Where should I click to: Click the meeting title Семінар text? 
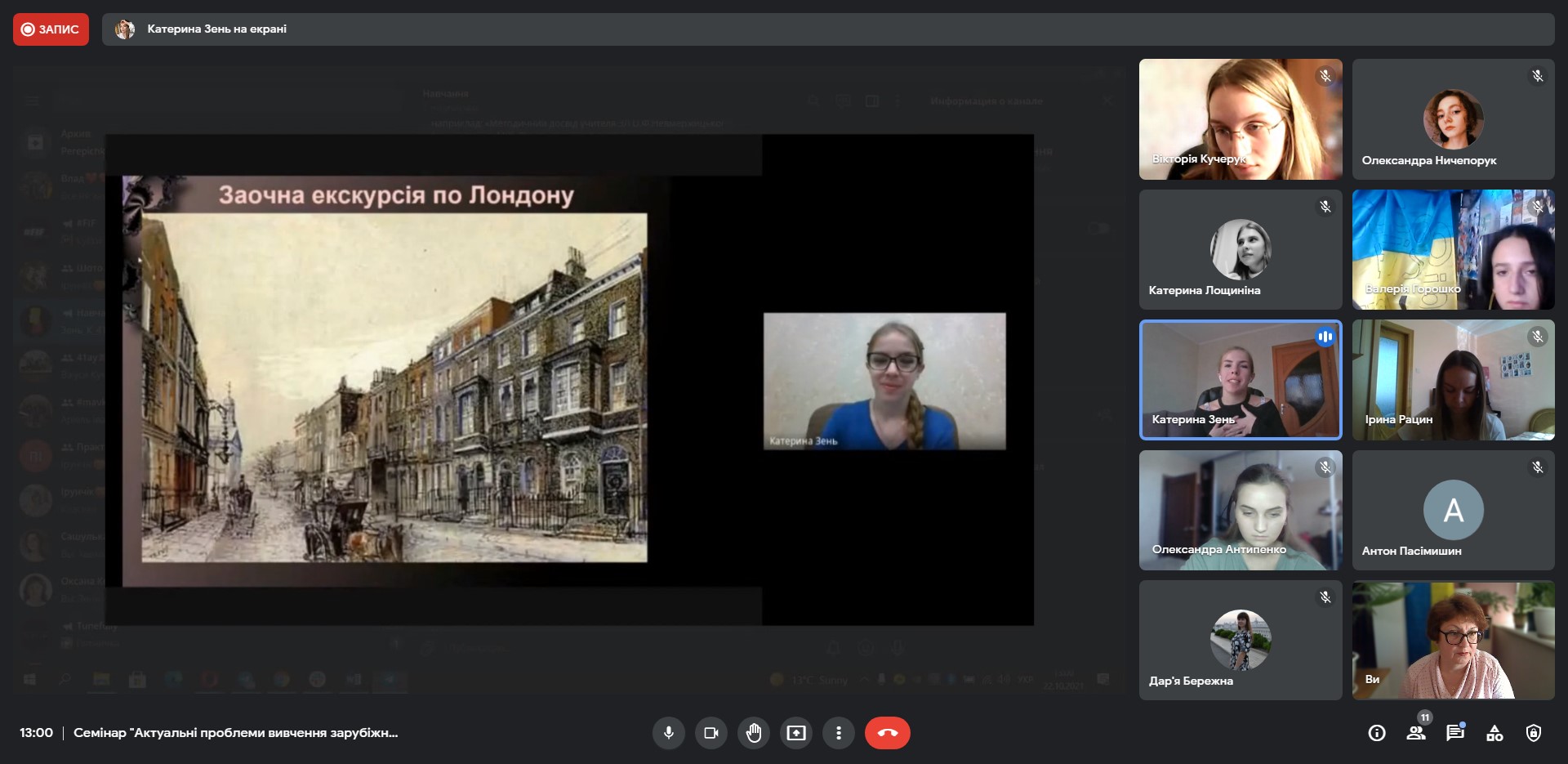[236, 733]
